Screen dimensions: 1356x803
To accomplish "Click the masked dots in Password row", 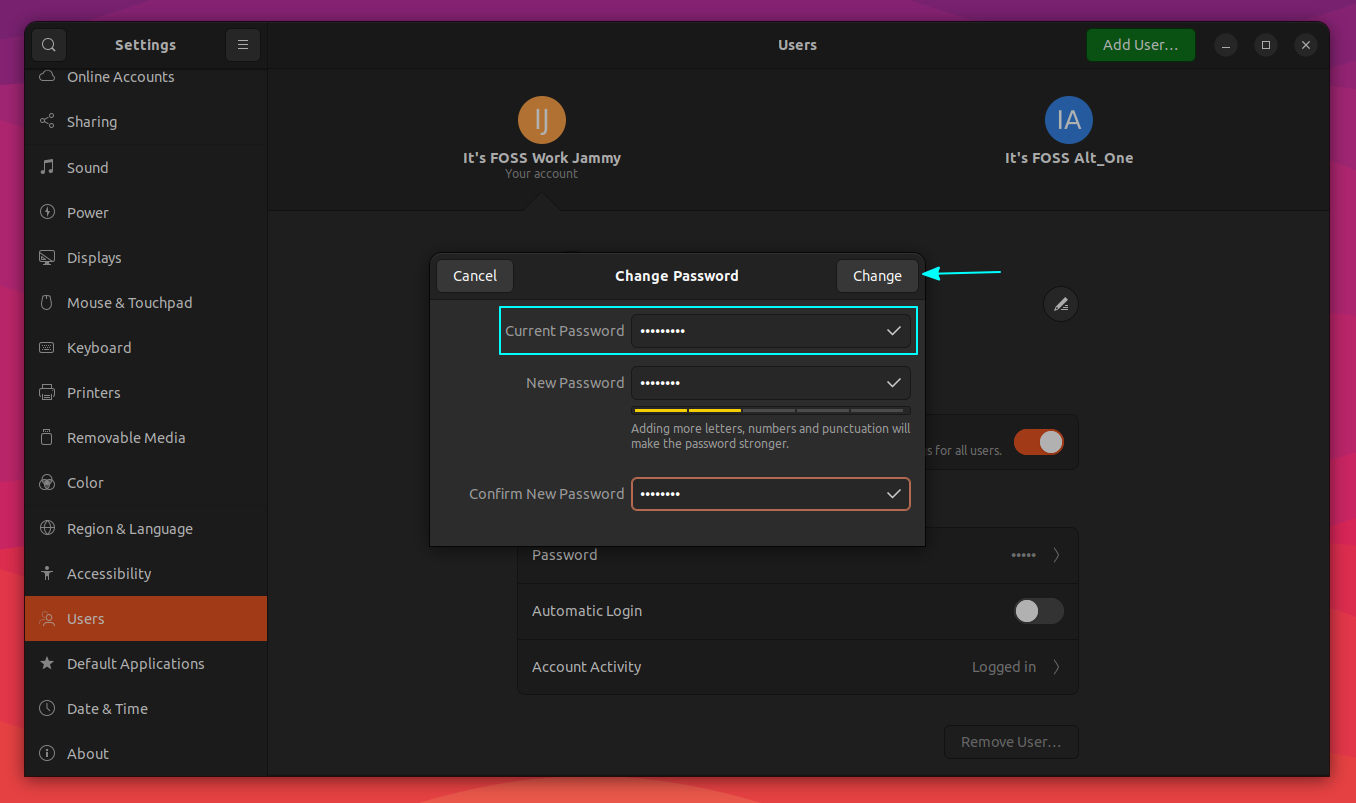I will click(1024, 555).
